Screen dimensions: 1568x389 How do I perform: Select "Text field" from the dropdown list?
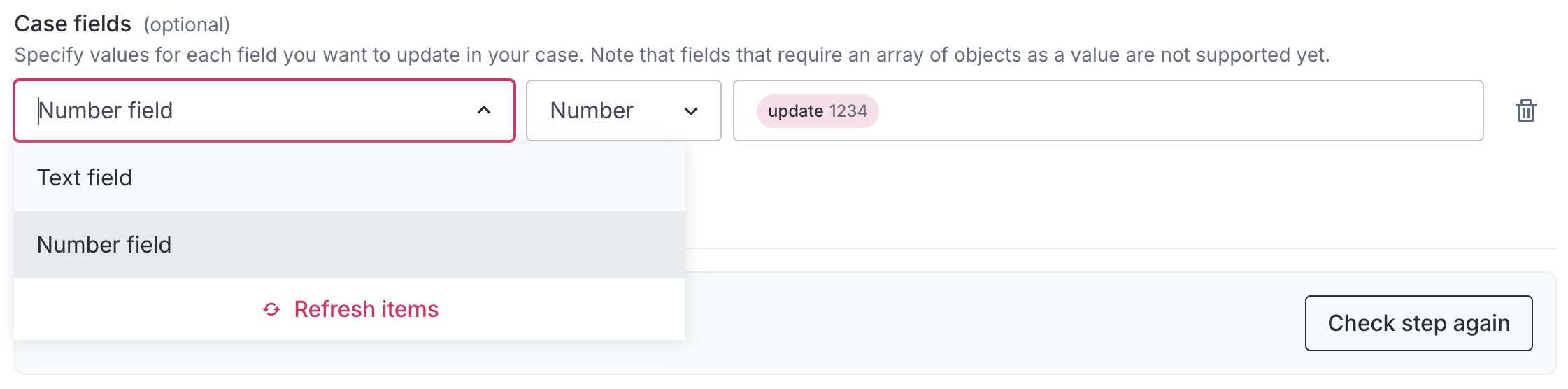(x=85, y=178)
